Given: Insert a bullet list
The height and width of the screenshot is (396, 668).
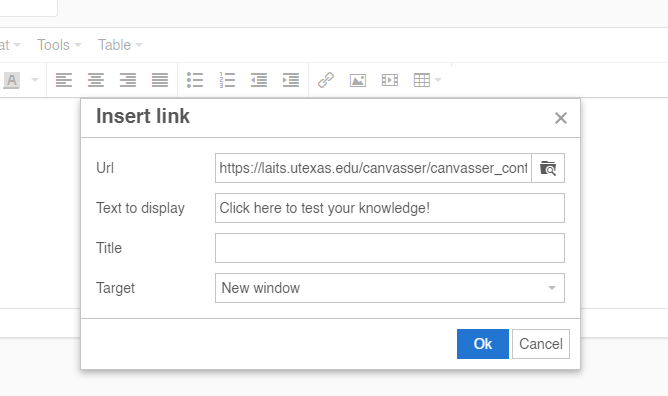Looking at the screenshot, I should (195, 80).
